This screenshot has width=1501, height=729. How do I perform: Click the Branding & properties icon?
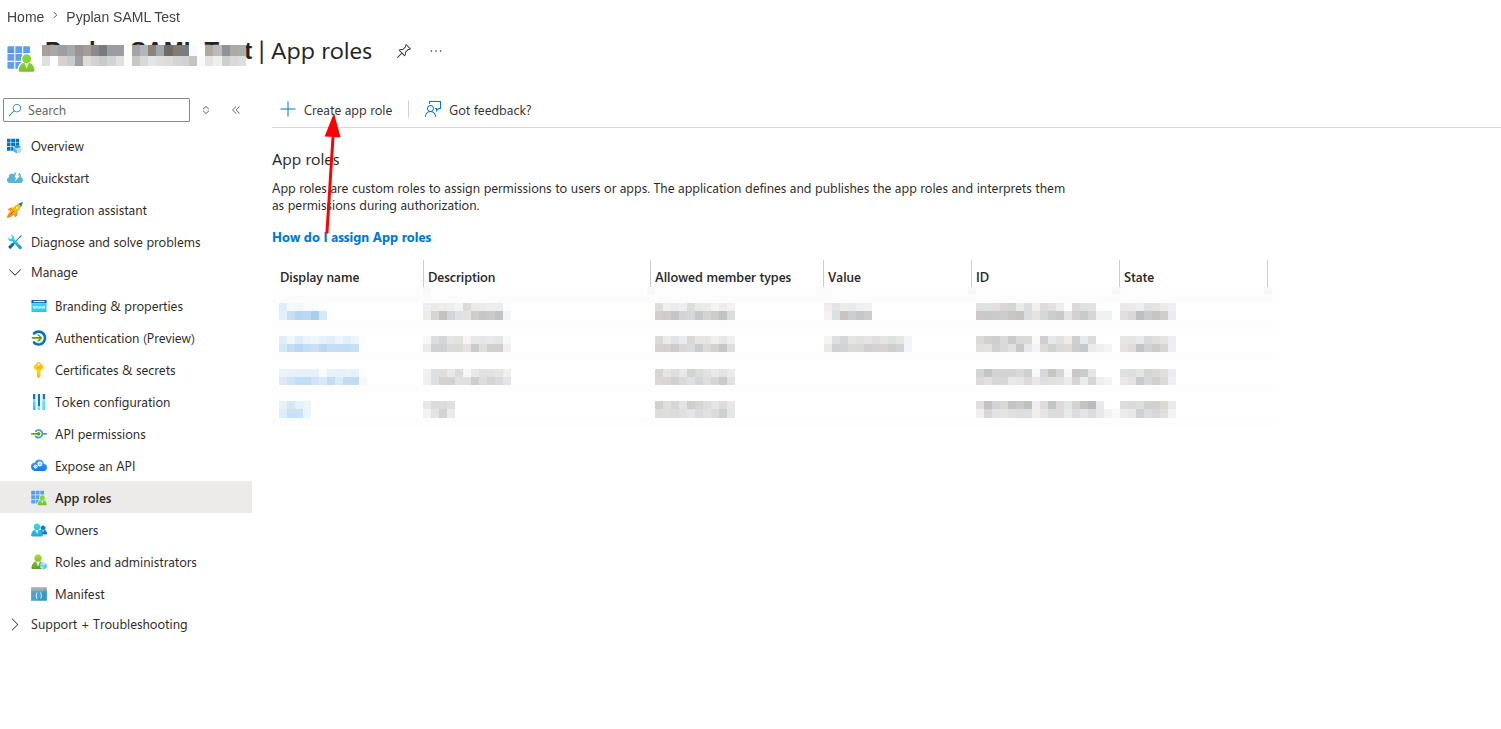(39, 306)
